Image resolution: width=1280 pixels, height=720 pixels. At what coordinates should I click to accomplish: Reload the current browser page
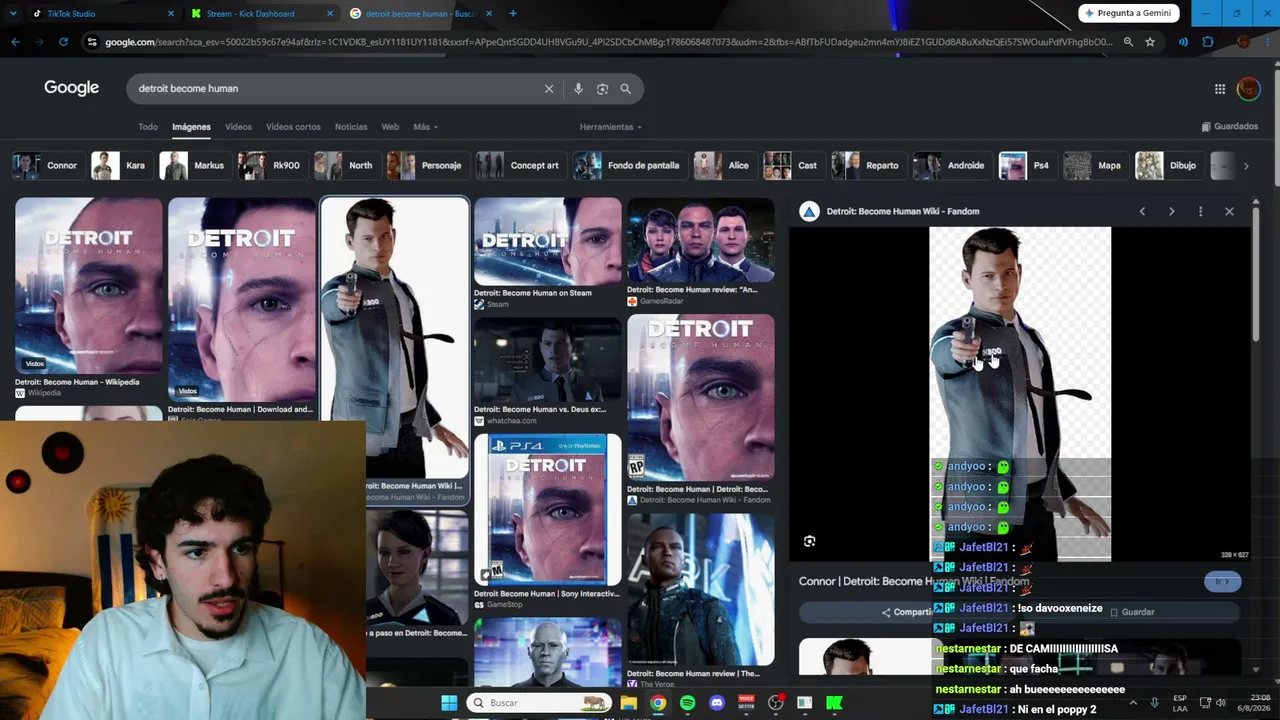click(63, 42)
